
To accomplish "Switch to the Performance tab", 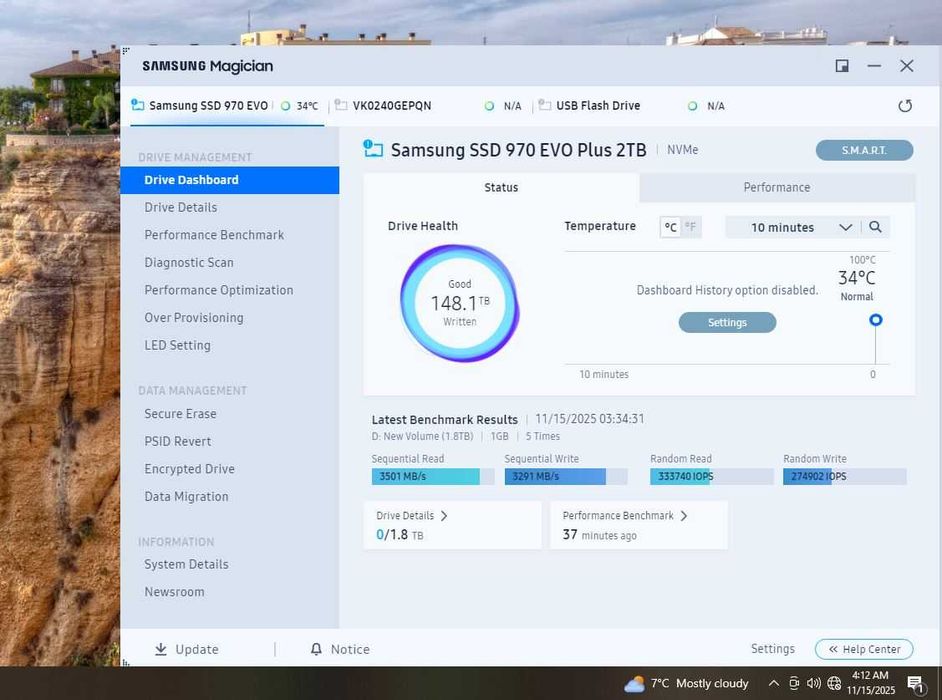I will click(x=777, y=187).
